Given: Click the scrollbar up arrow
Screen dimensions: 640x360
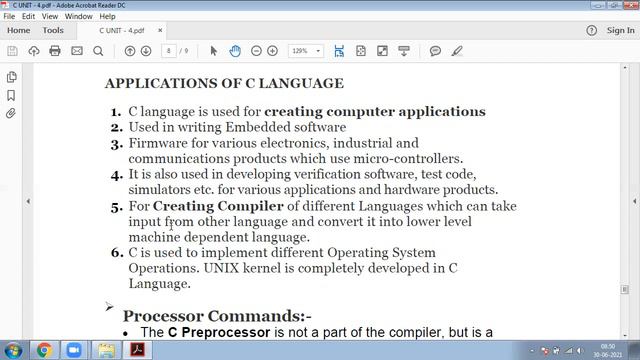Looking at the screenshot, I should click(x=625, y=67).
